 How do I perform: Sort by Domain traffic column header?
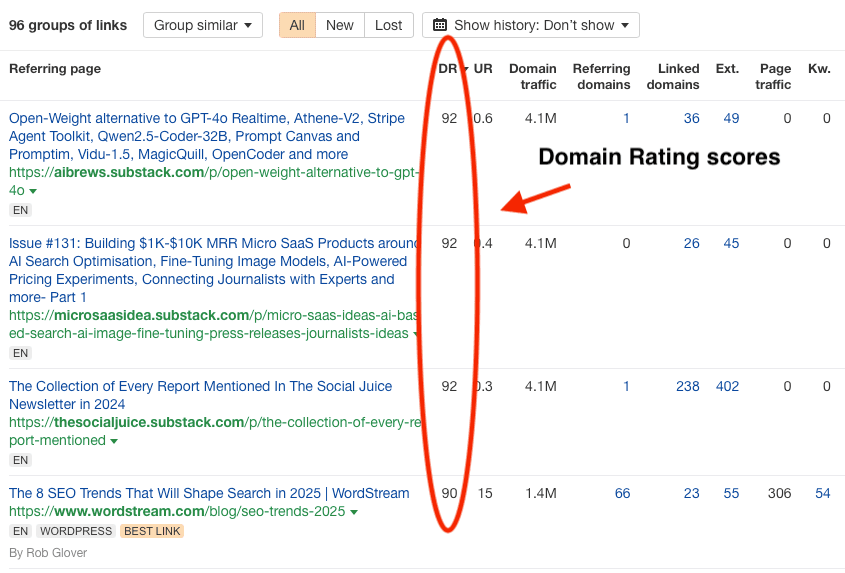(532, 76)
